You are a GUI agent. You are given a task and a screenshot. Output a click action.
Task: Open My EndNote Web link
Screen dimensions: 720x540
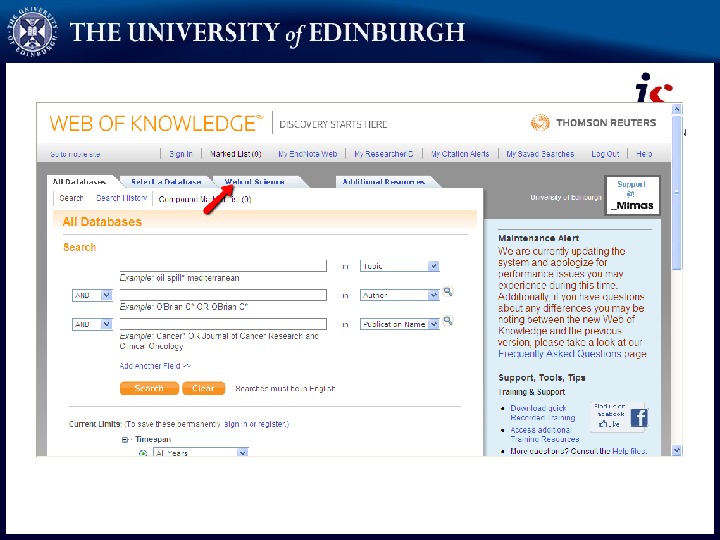pos(307,154)
